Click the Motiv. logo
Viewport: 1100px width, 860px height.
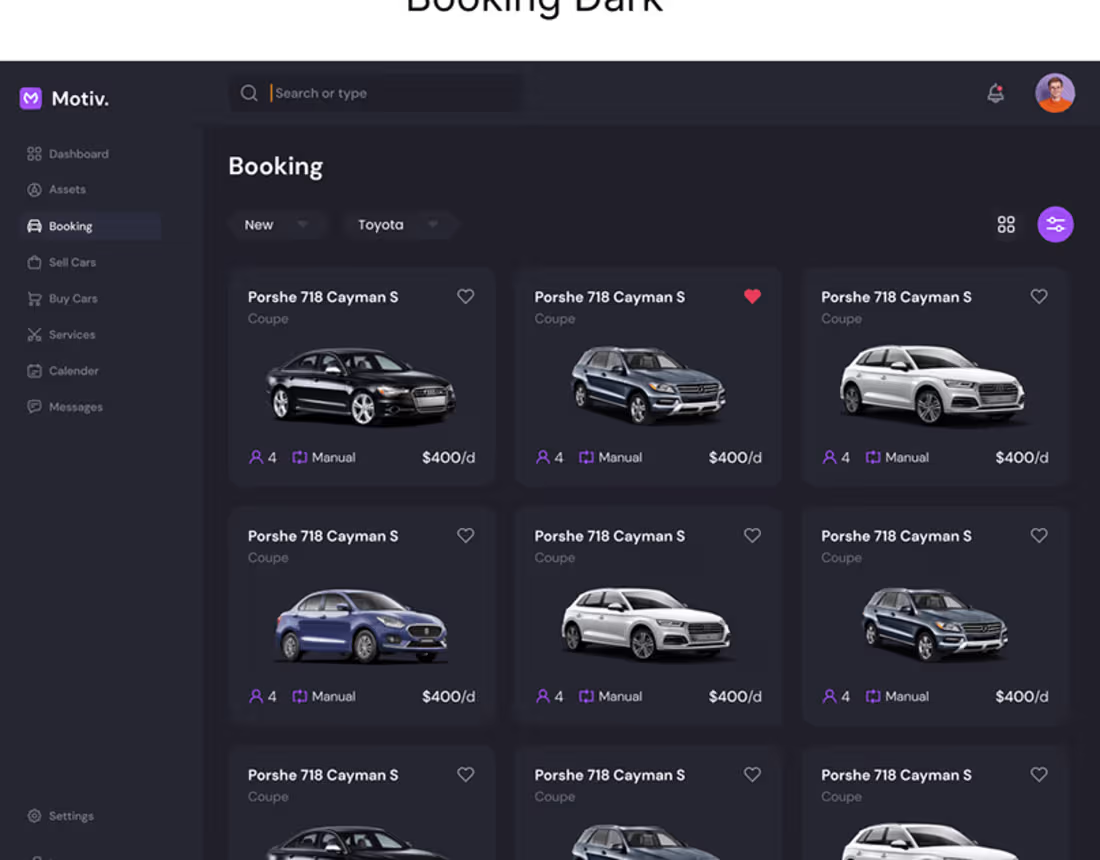point(63,98)
